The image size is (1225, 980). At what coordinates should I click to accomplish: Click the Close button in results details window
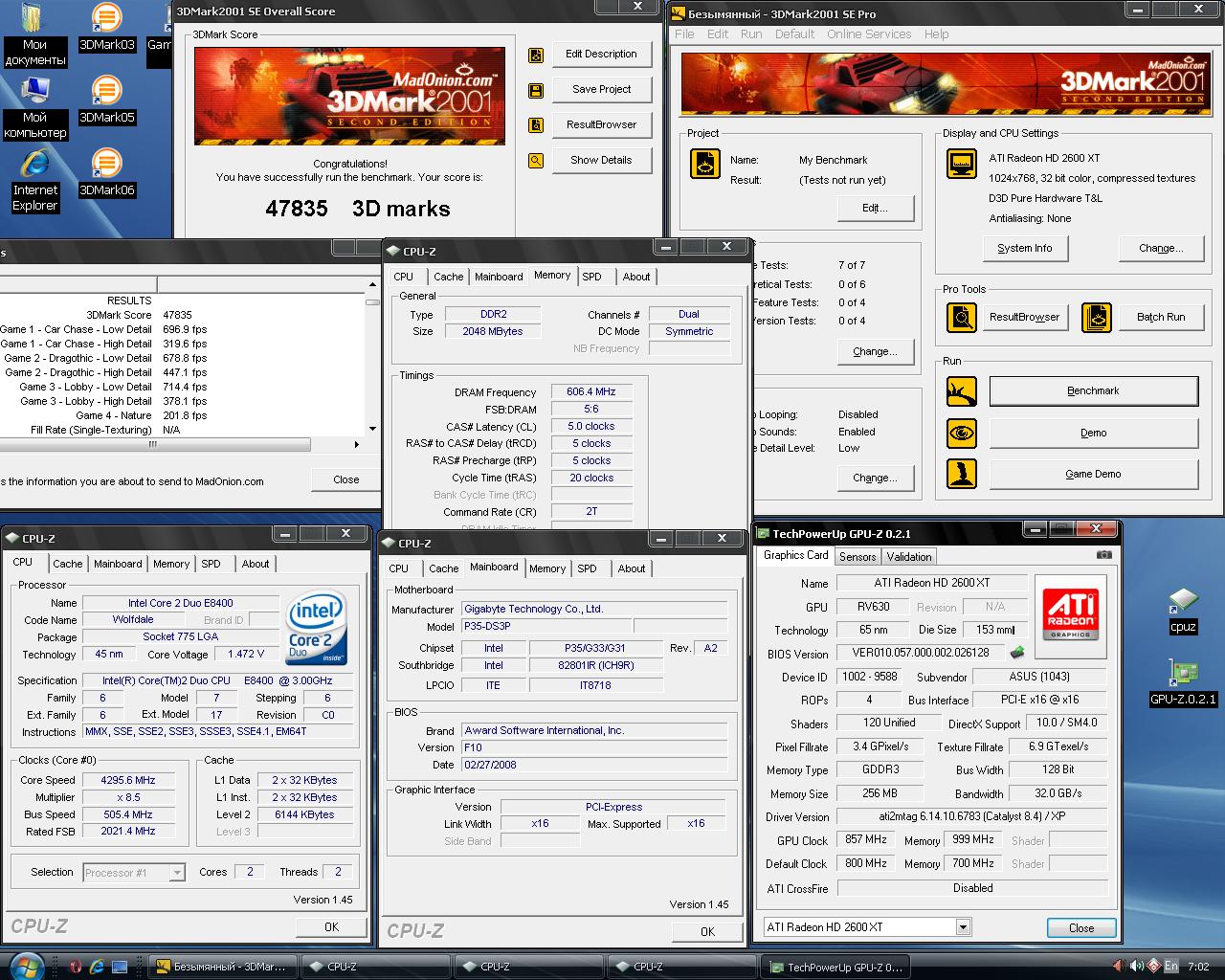[346, 479]
